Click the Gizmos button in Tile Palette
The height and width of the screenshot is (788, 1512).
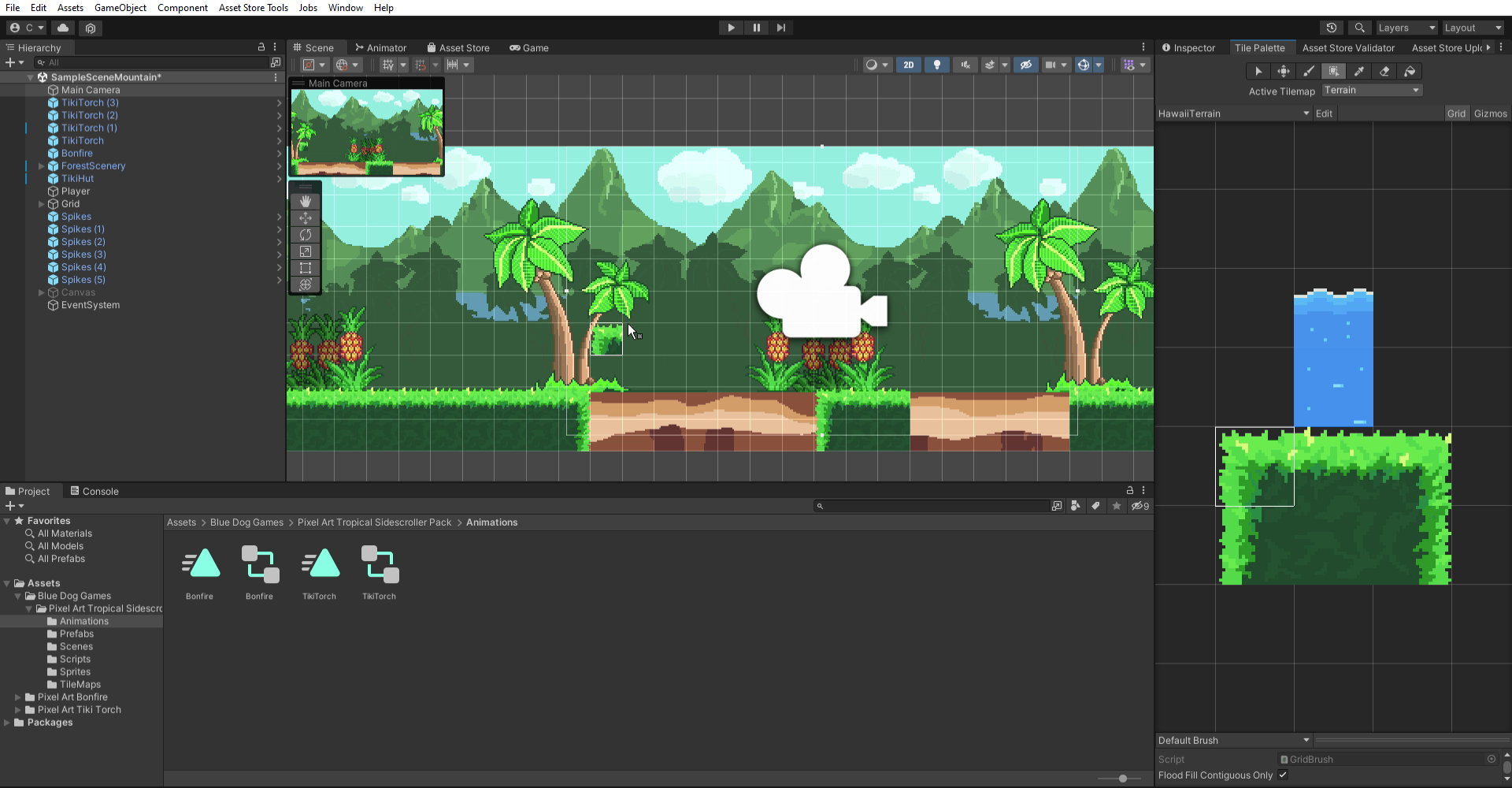click(x=1490, y=113)
